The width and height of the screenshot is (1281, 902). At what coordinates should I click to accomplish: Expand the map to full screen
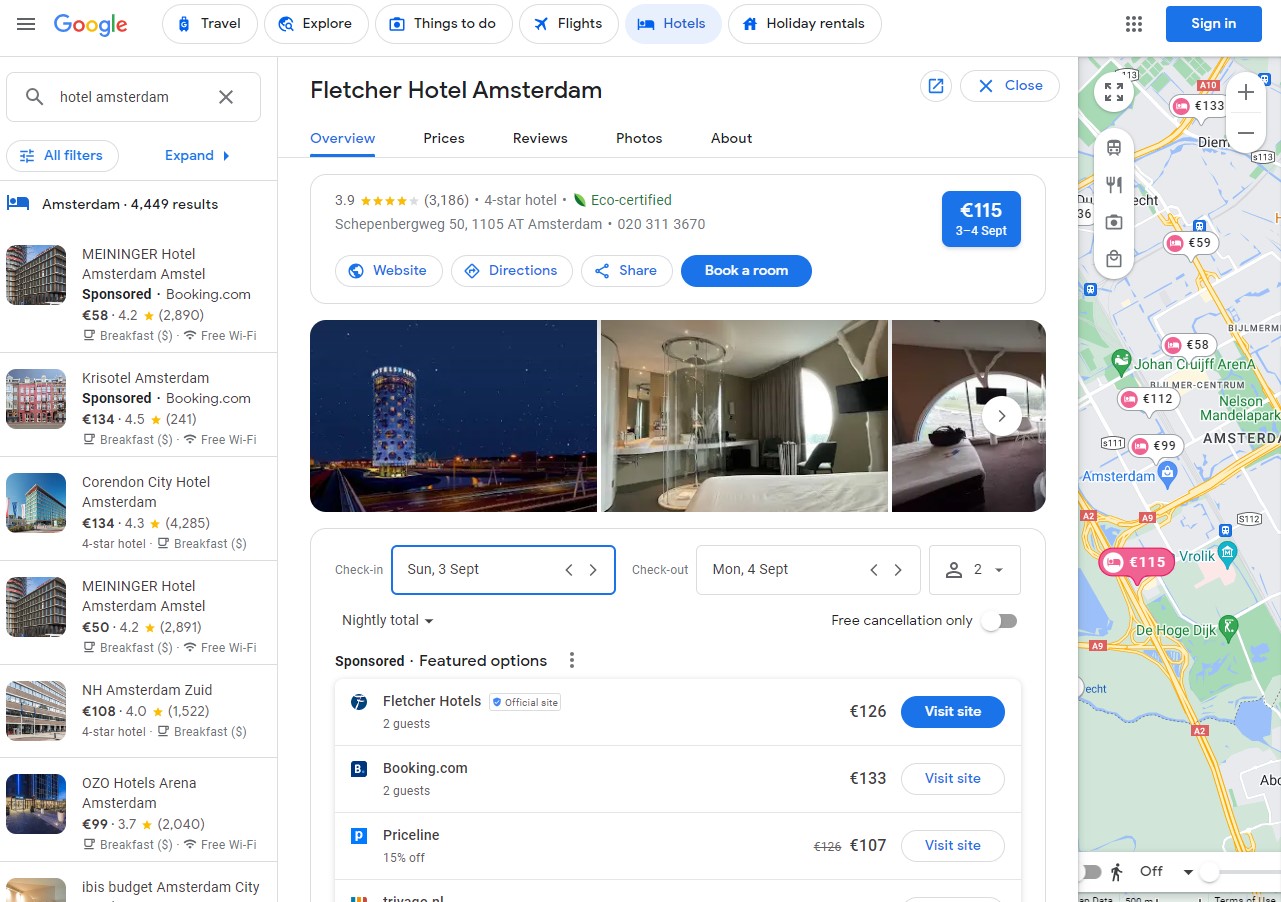point(1114,92)
